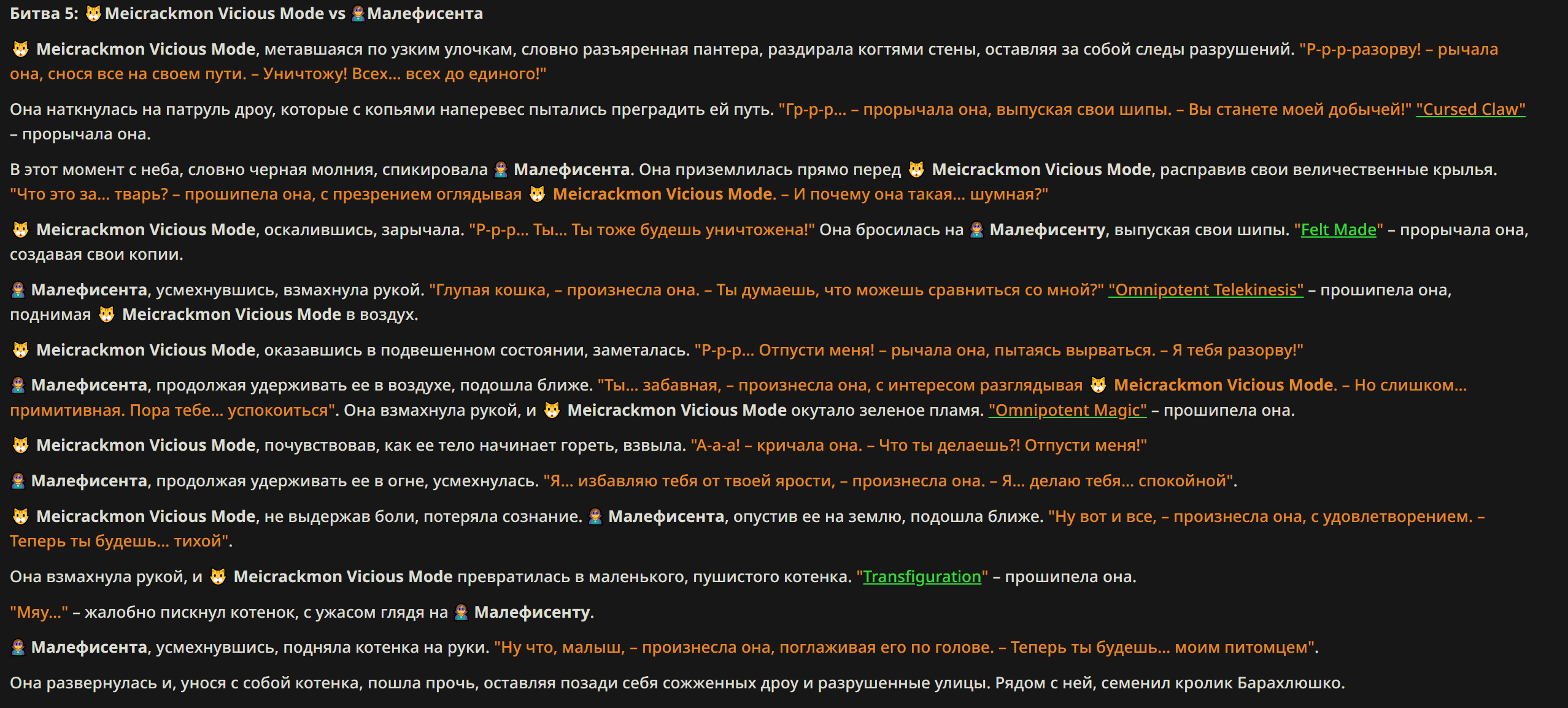Click cat emoji before 'оказавшись в подвешенном состоянии'

tap(21, 350)
